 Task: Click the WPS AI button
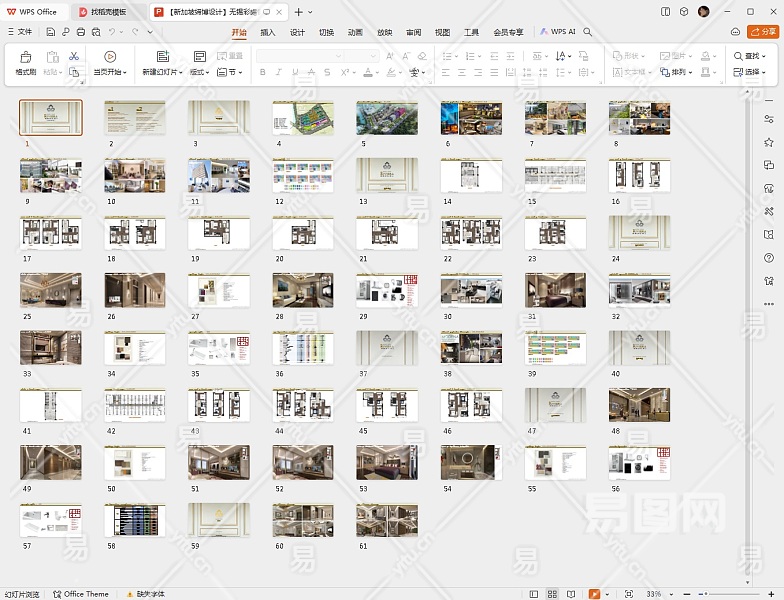click(x=558, y=32)
